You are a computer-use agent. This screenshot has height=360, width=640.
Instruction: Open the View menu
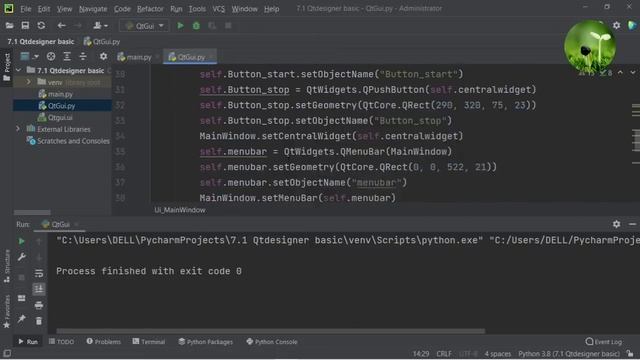tap(64, 9)
